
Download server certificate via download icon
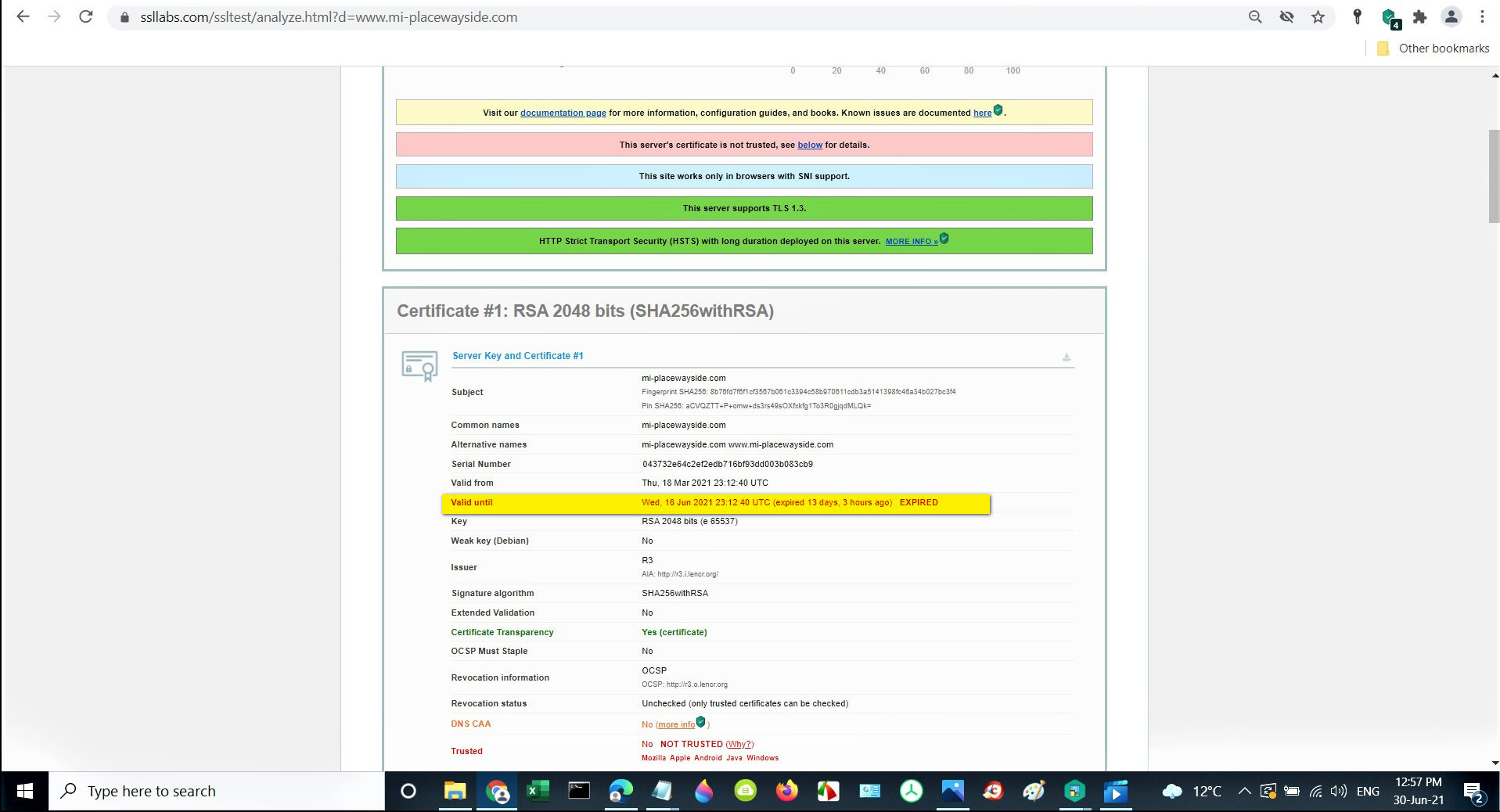(x=1067, y=357)
